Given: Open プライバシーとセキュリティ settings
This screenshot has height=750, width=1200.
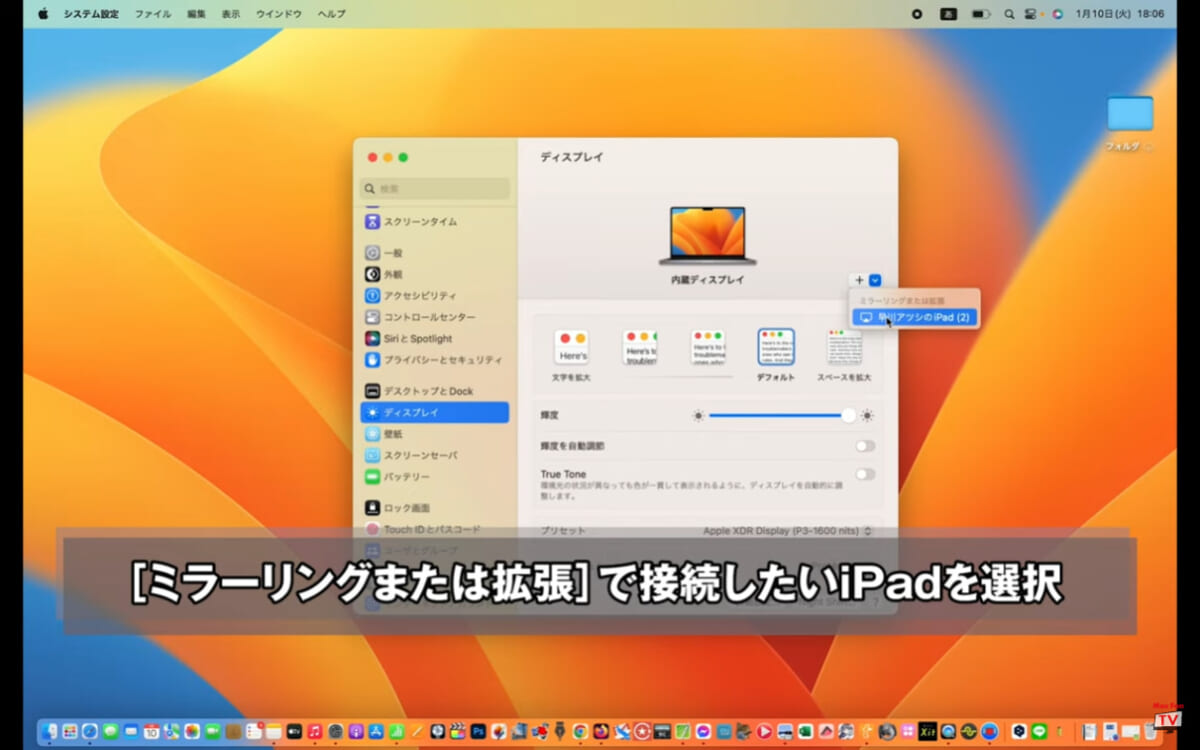Looking at the screenshot, I should (434, 360).
